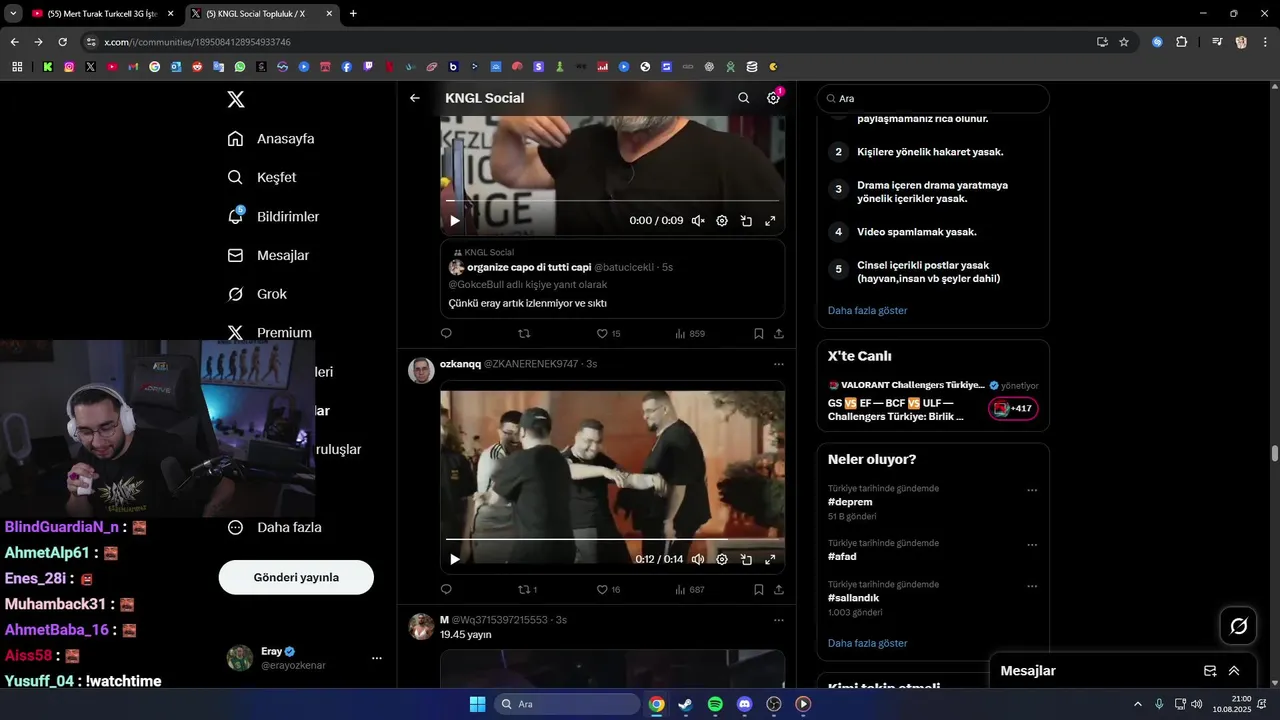Click the Chrome address bar URL
This screenshot has height=720, width=1280.
pos(197,42)
